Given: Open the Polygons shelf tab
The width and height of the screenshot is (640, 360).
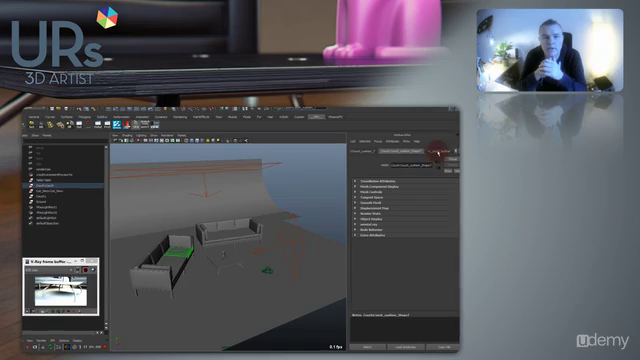Looking at the screenshot, I should coord(84,117).
